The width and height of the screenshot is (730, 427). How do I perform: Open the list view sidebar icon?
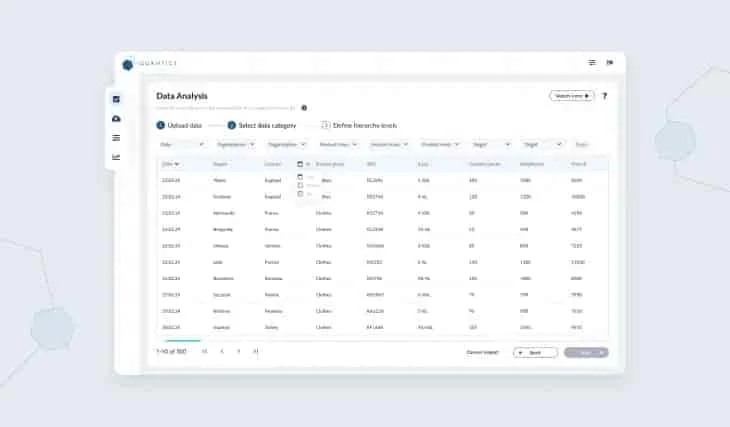coord(116,137)
